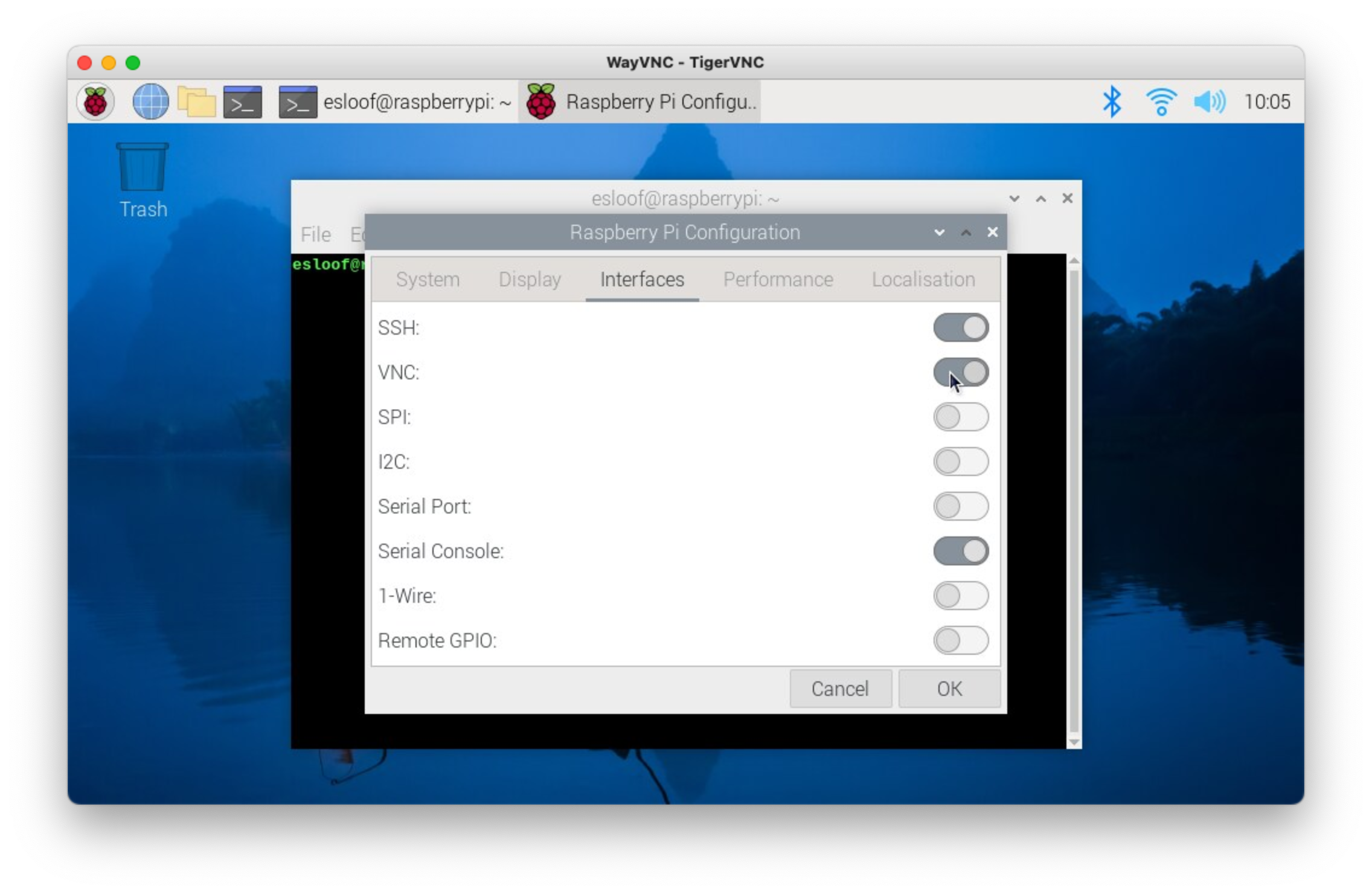Maximize the Raspberry Pi Configuration dialog
This screenshot has width=1372, height=894.
point(966,233)
